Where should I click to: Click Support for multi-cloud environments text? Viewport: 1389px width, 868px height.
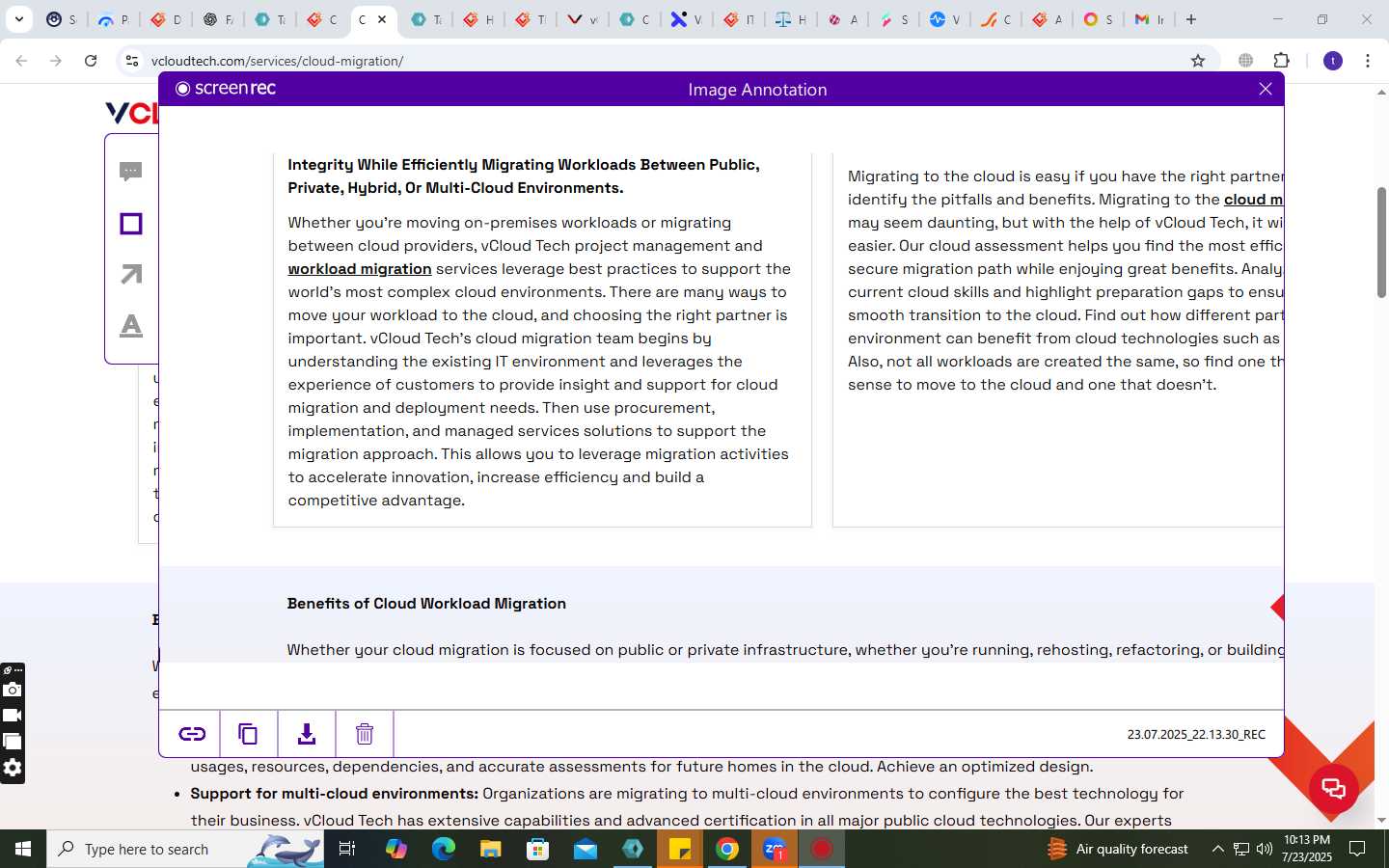pyautogui.click(x=334, y=794)
